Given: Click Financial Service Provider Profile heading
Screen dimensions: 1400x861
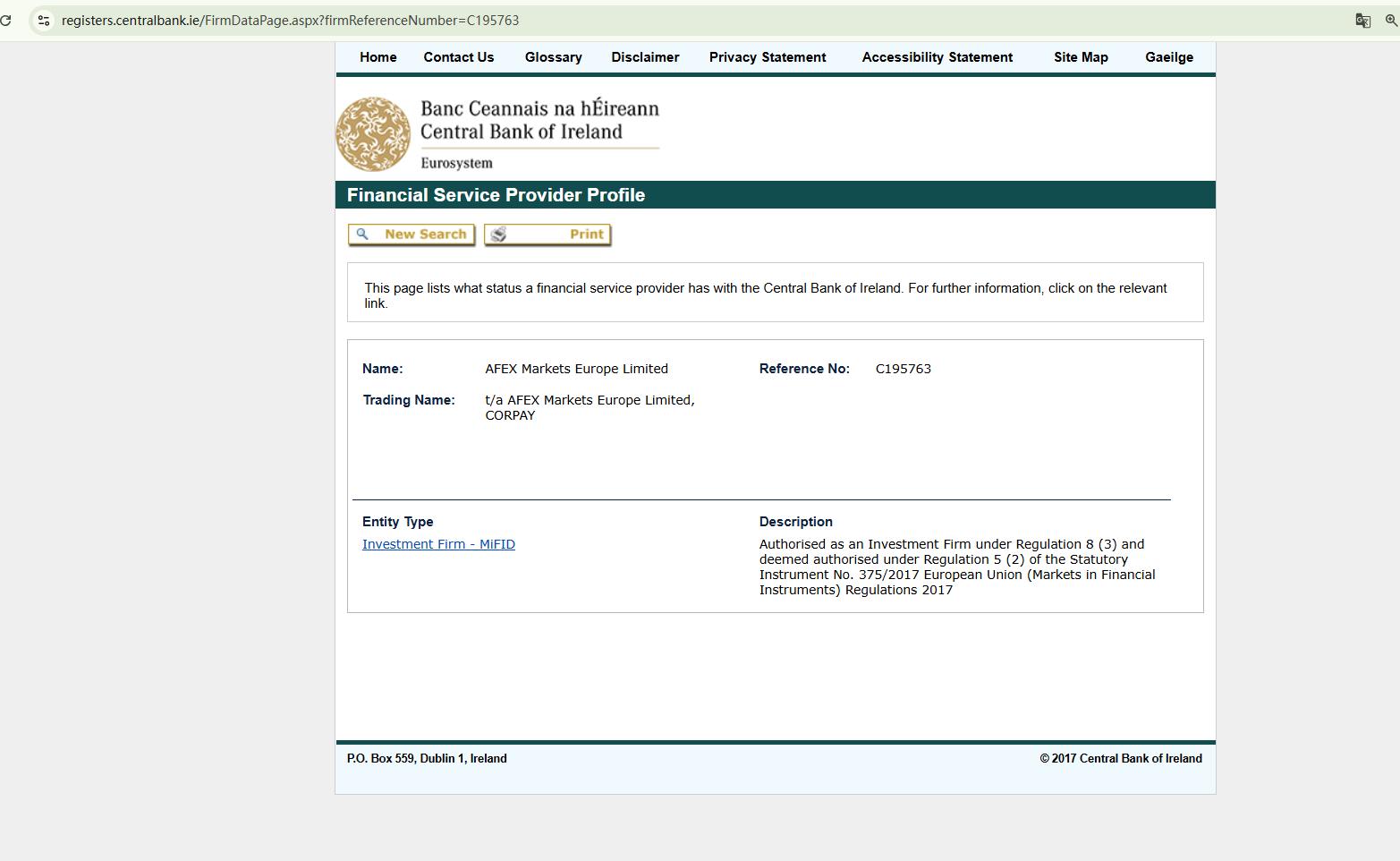Looking at the screenshot, I should (x=496, y=195).
